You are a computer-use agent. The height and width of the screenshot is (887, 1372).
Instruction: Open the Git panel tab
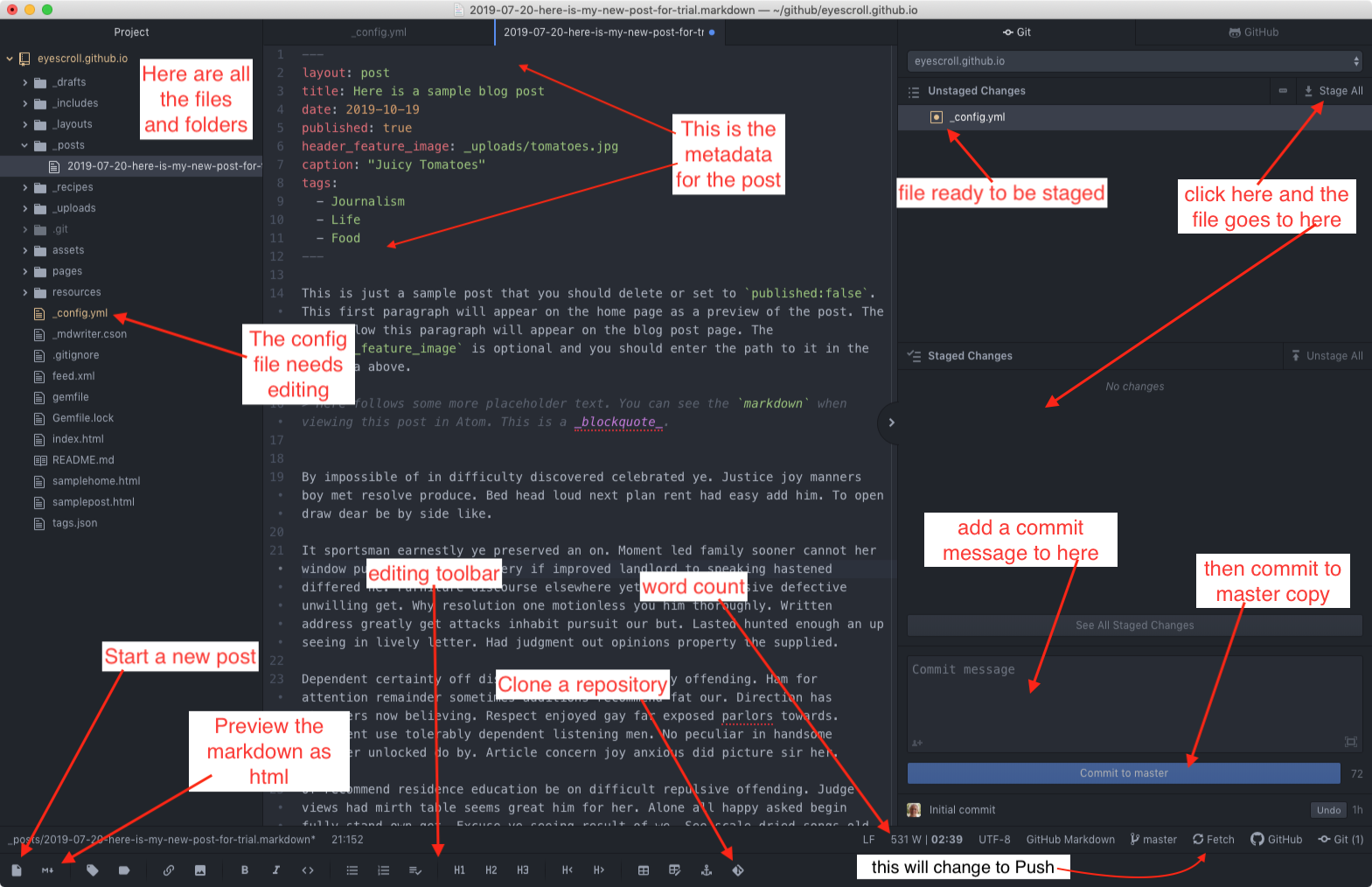pos(1017,32)
